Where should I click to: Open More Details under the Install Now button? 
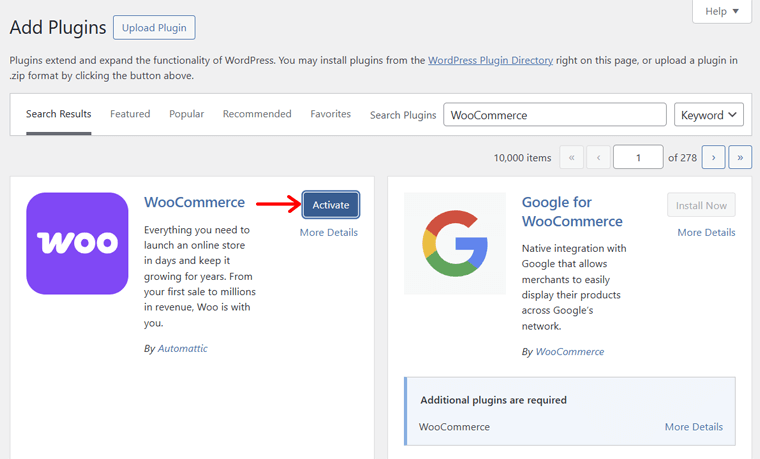point(706,232)
